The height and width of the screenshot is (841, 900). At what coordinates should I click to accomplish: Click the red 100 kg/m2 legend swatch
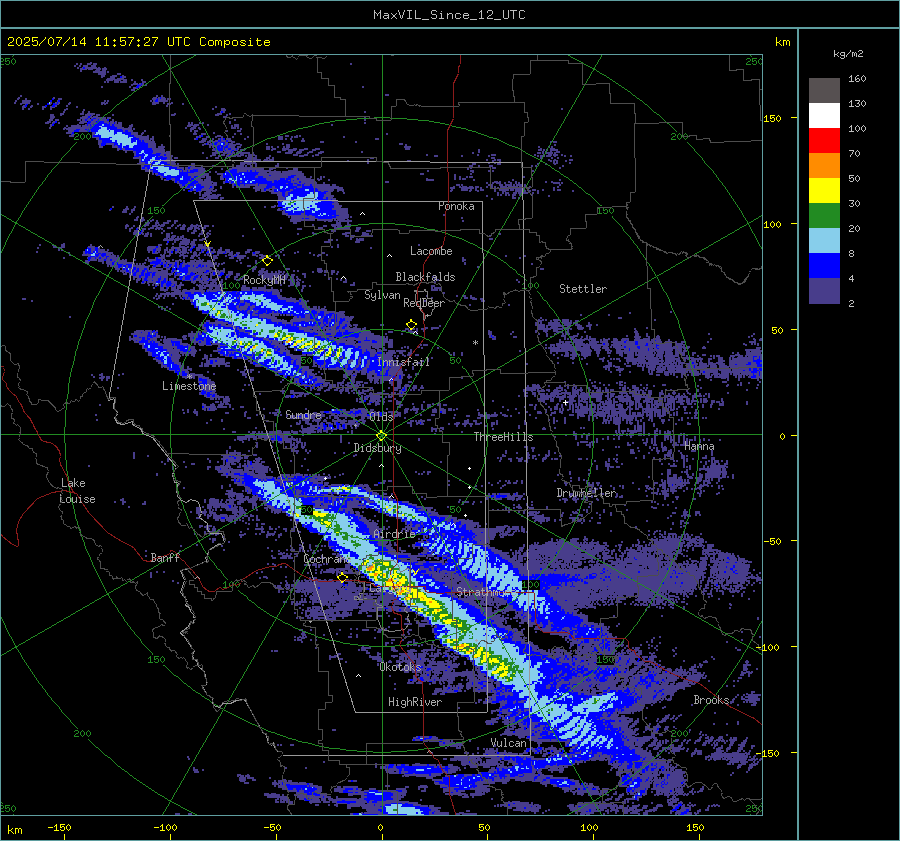click(x=824, y=141)
